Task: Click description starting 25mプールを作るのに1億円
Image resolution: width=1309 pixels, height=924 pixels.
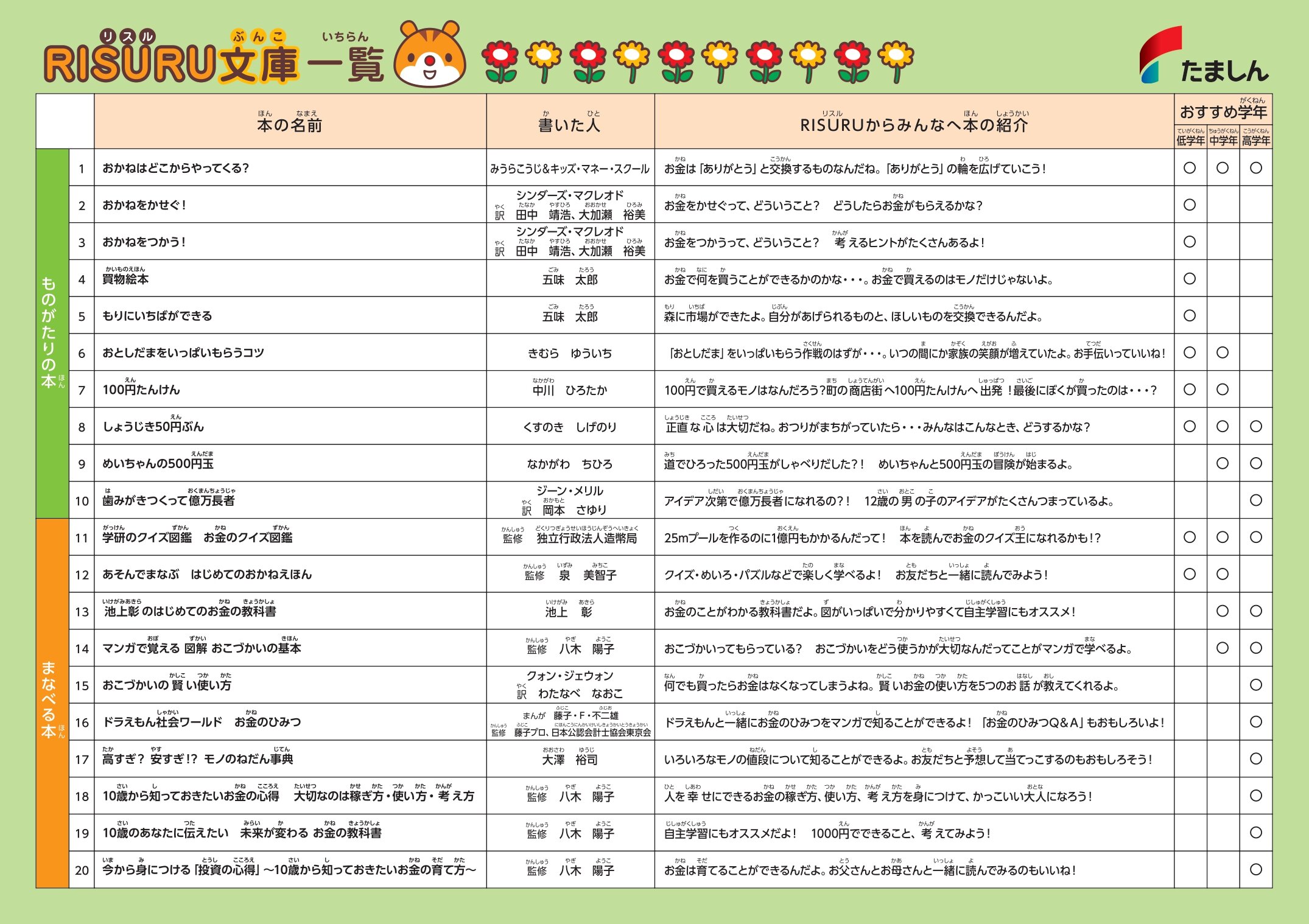Action: tap(882, 536)
